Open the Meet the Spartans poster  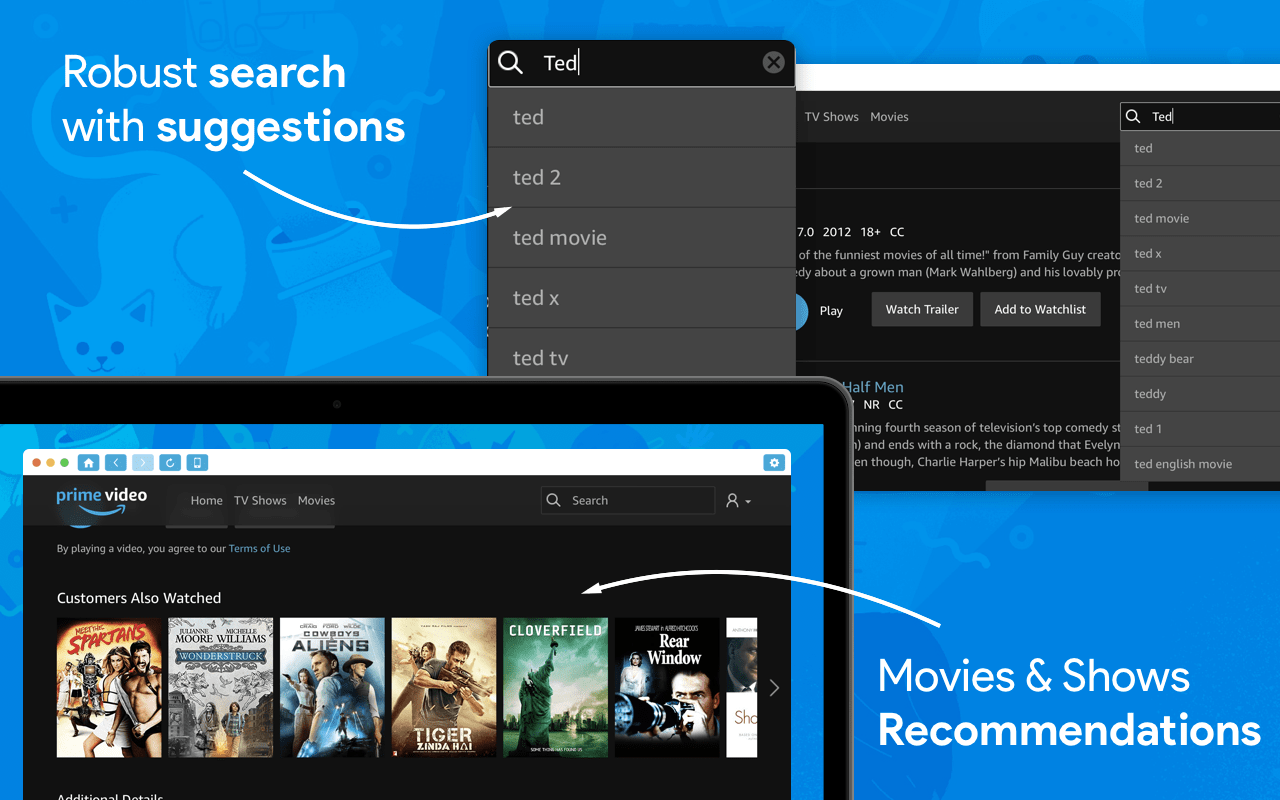click(x=109, y=687)
